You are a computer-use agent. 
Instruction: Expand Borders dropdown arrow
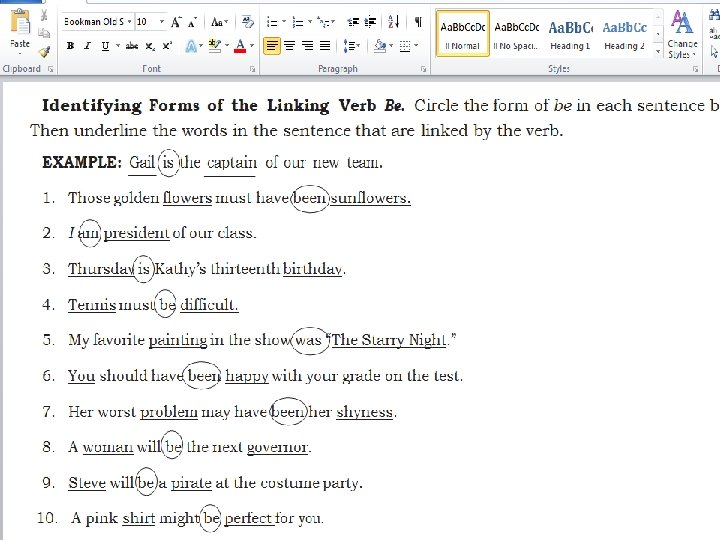coord(416,45)
